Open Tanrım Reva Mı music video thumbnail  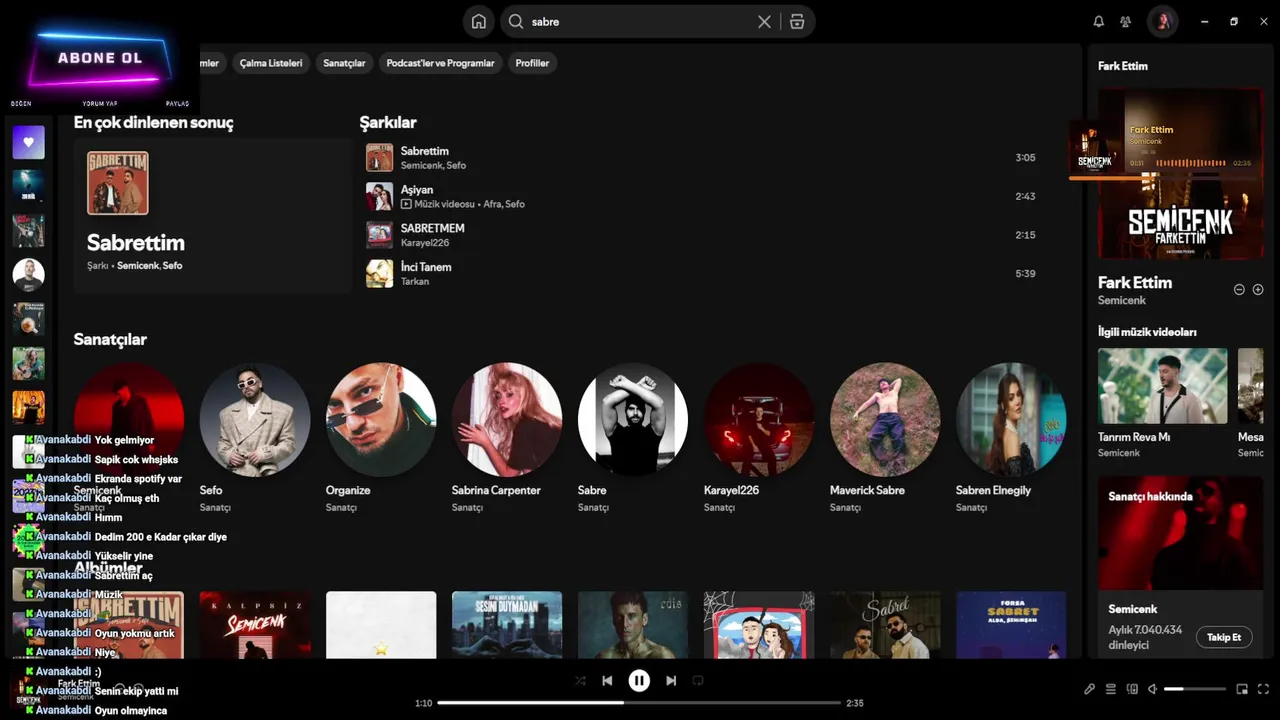click(x=1162, y=386)
